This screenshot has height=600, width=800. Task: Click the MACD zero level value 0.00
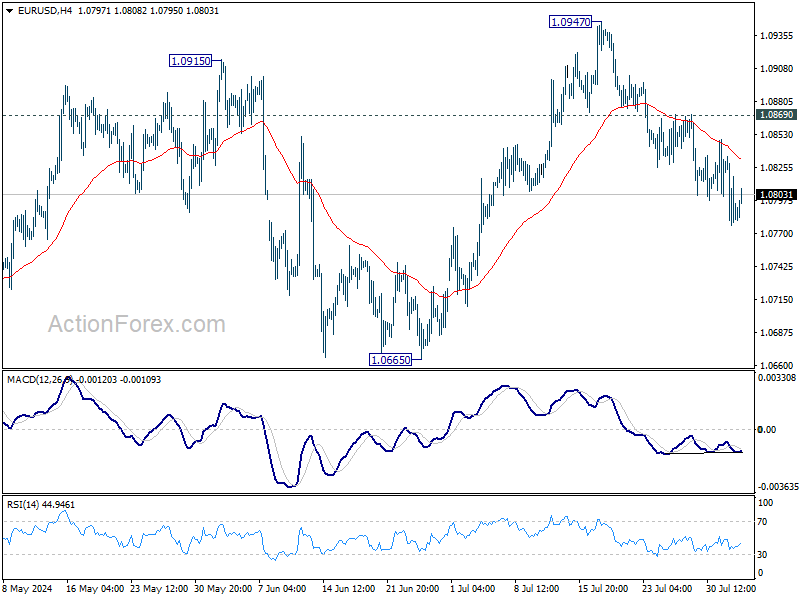766,430
